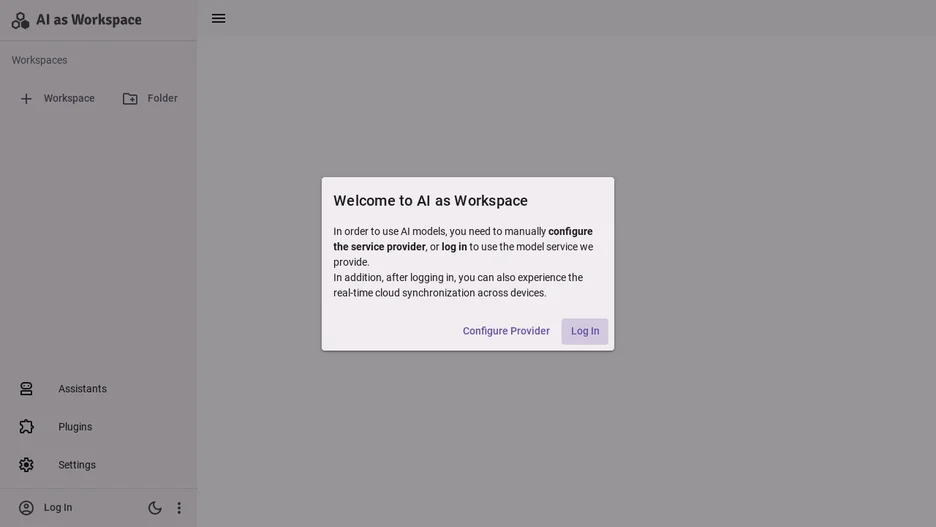Open the three-dot more options menu

click(x=179, y=508)
